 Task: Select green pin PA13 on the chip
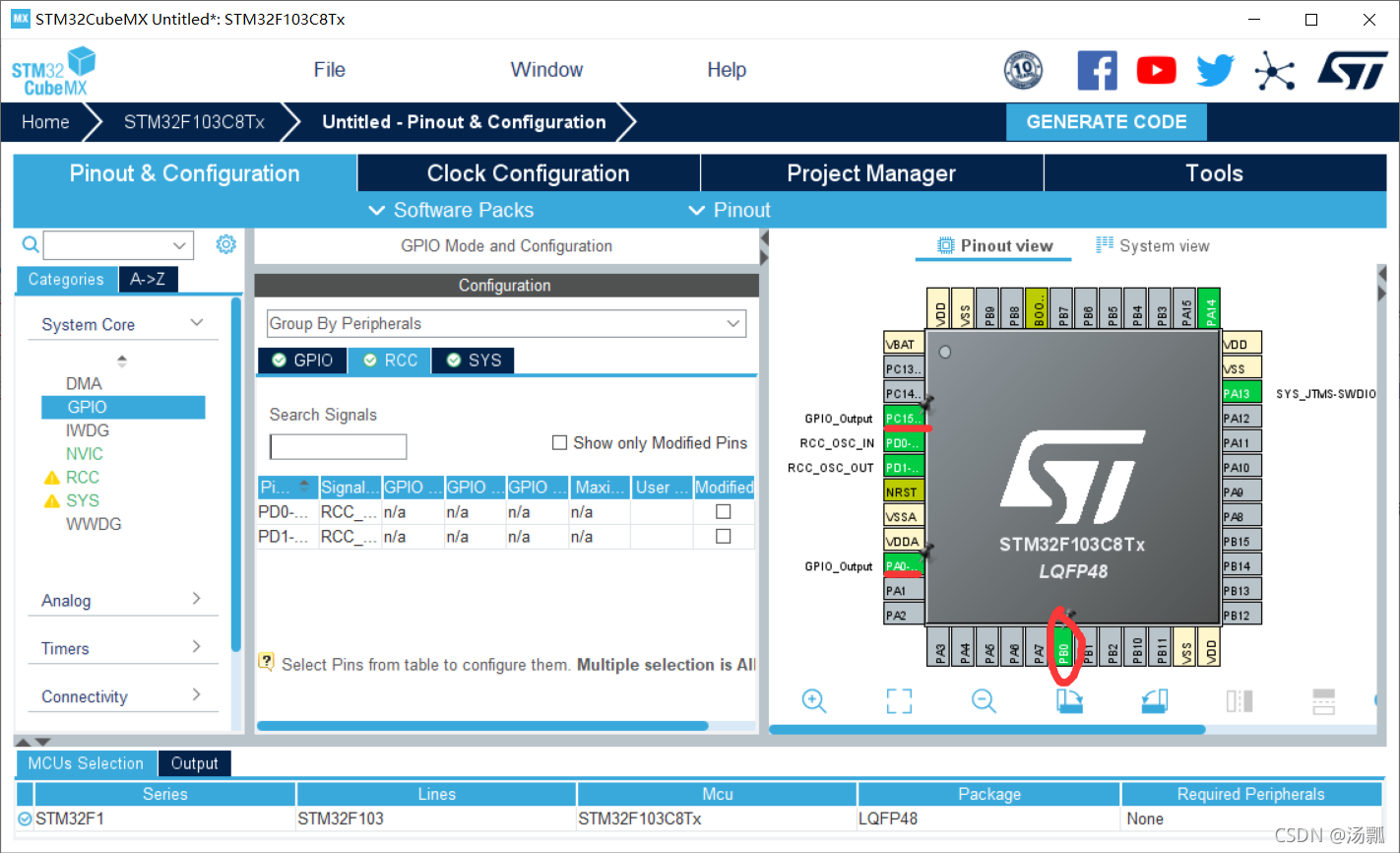click(x=1241, y=393)
